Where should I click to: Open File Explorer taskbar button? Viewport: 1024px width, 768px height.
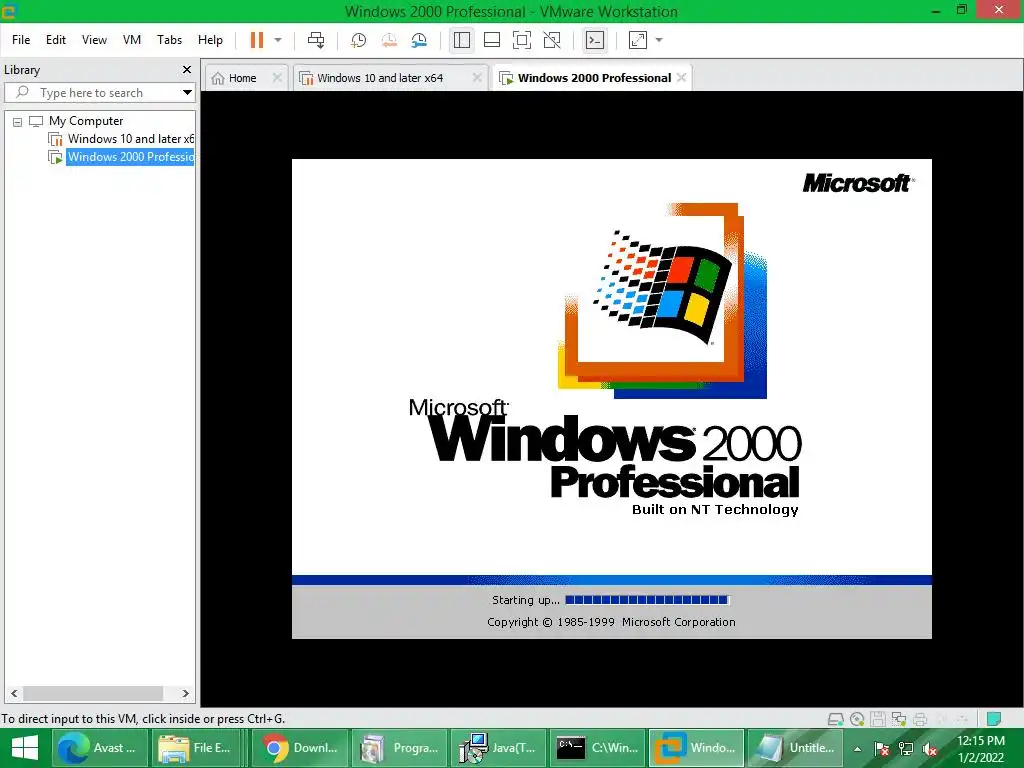tap(198, 748)
